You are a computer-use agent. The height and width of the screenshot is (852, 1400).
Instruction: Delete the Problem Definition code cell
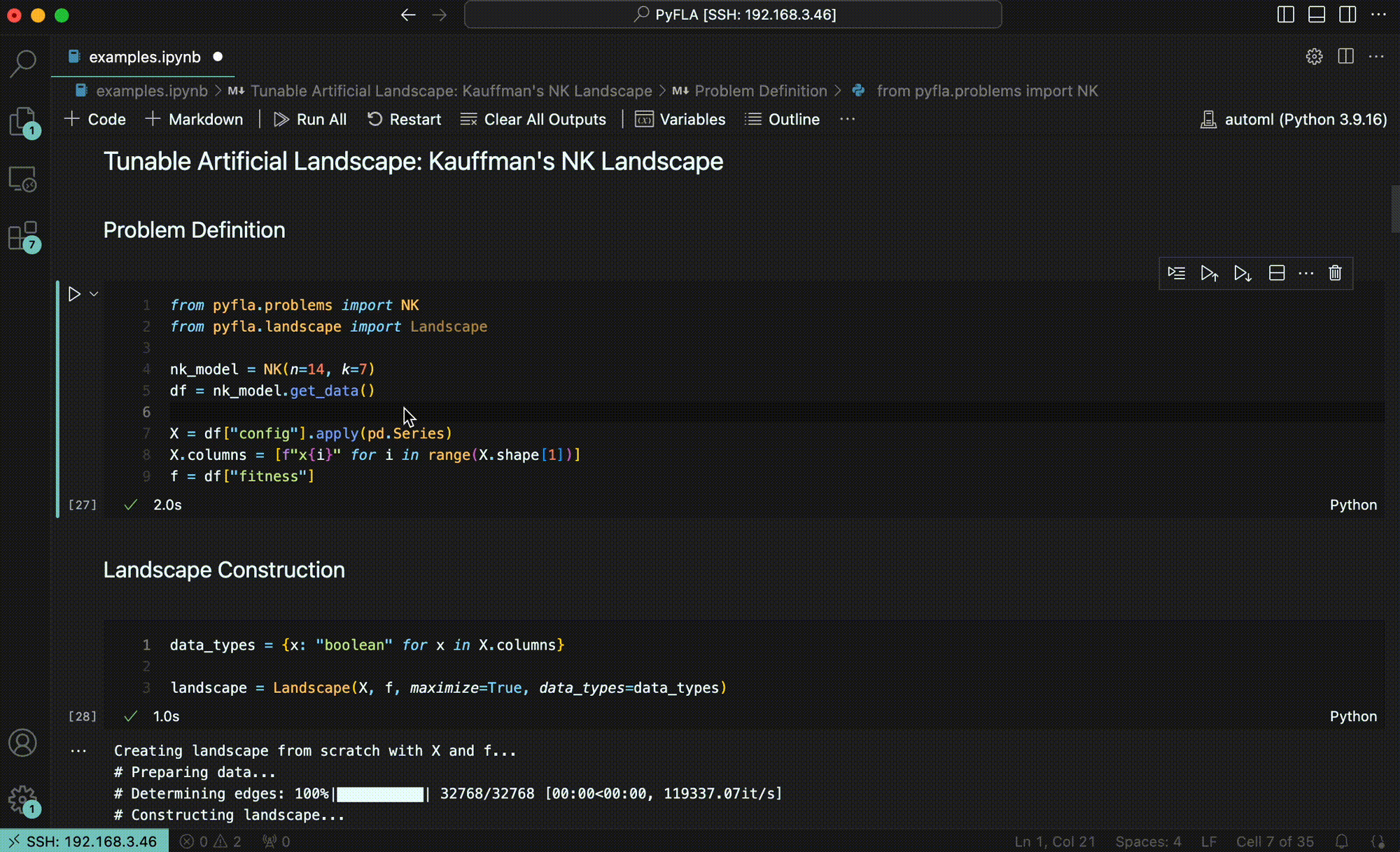tap(1334, 273)
